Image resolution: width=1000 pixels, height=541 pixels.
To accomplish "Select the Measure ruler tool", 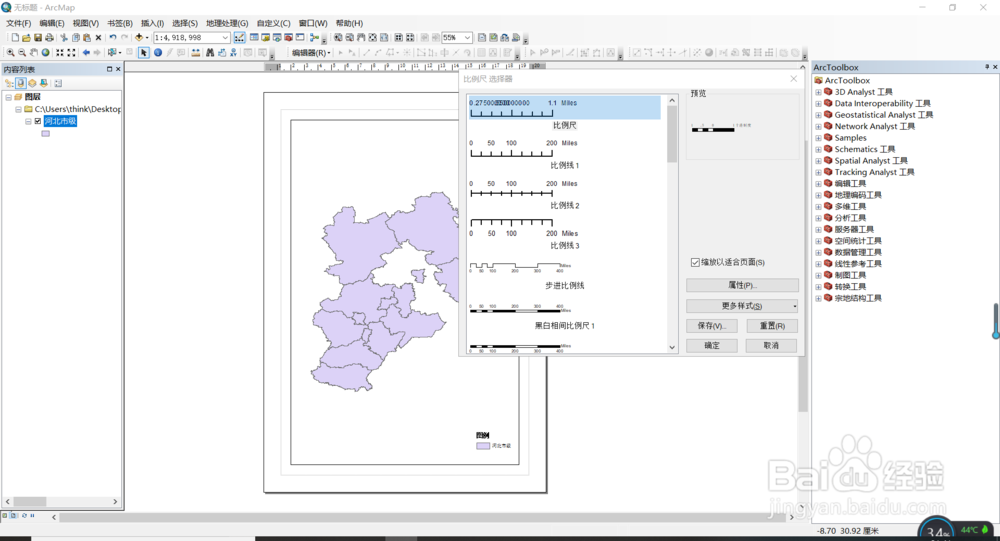I will click(196, 52).
